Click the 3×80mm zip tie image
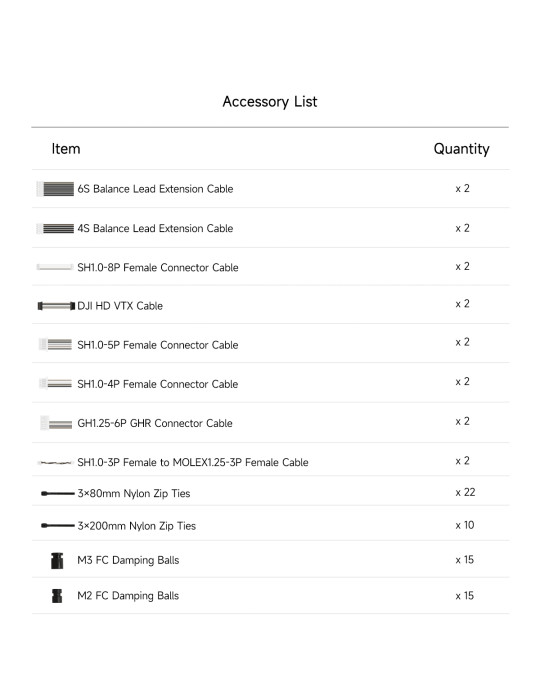Image resolution: width=540 pixels, height=700 pixels. pyautogui.click(x=58, y=493)
